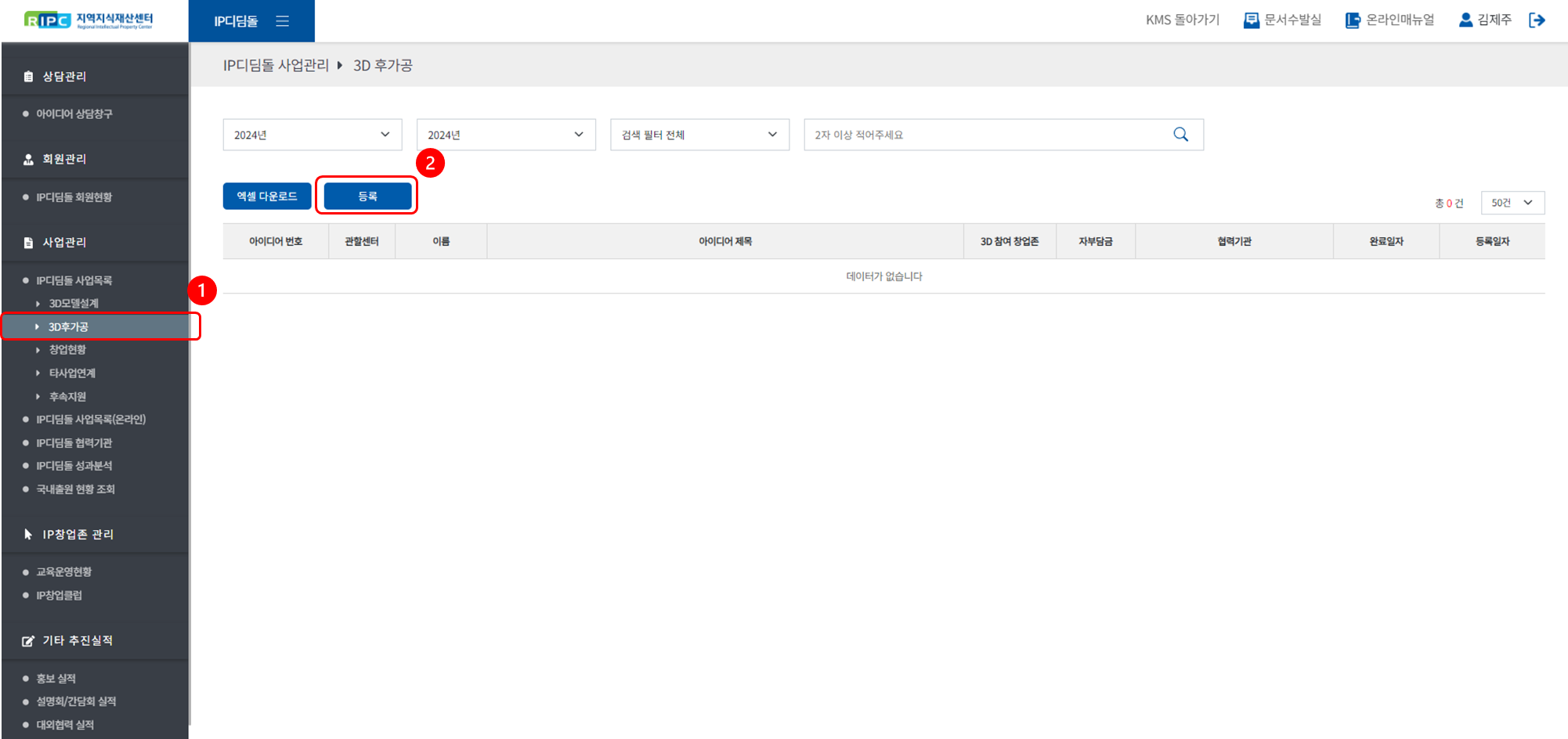Click the 김제주 user profile icon
Viewport: 1568px width, 739px height.
[x=1465, y=20]
